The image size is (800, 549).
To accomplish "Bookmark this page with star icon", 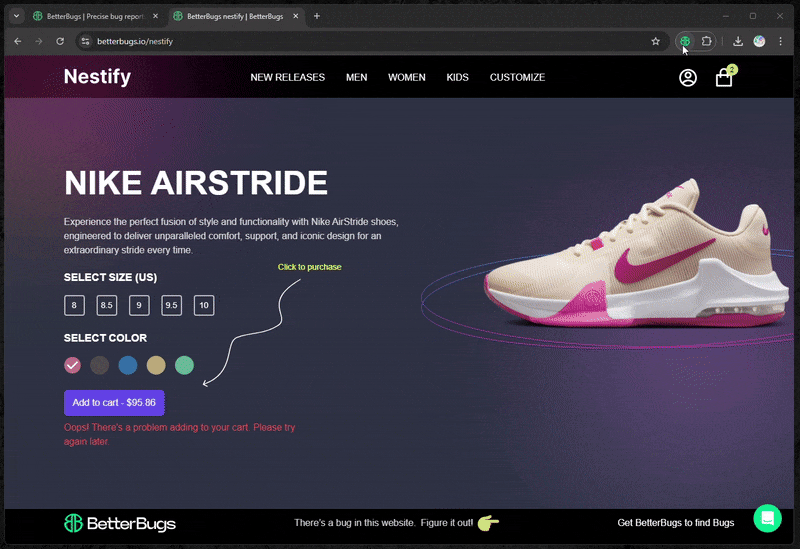I will 656,41.
